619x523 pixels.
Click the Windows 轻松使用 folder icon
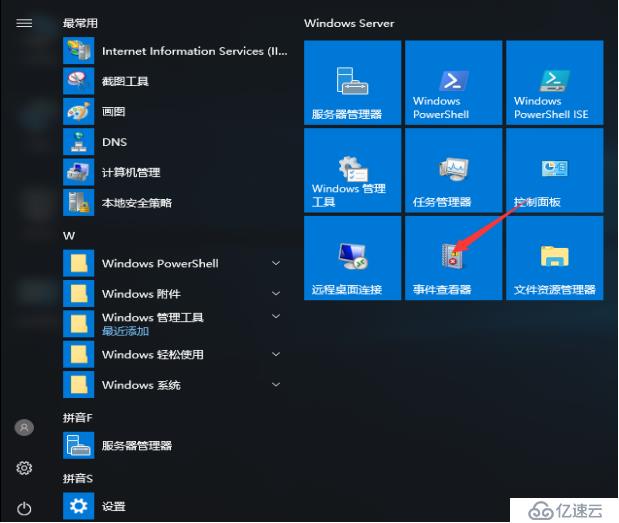coord(79,354)
